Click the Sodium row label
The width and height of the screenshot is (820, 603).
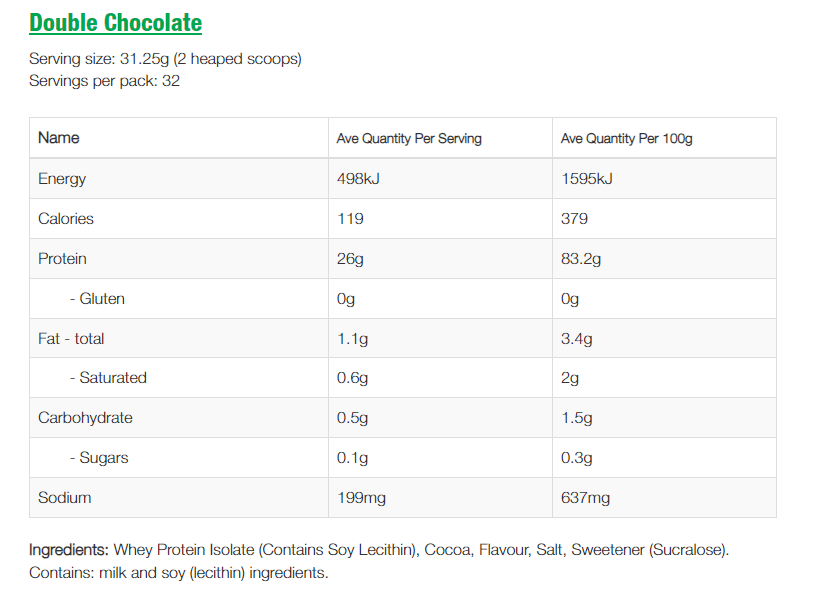coord(64,498)
